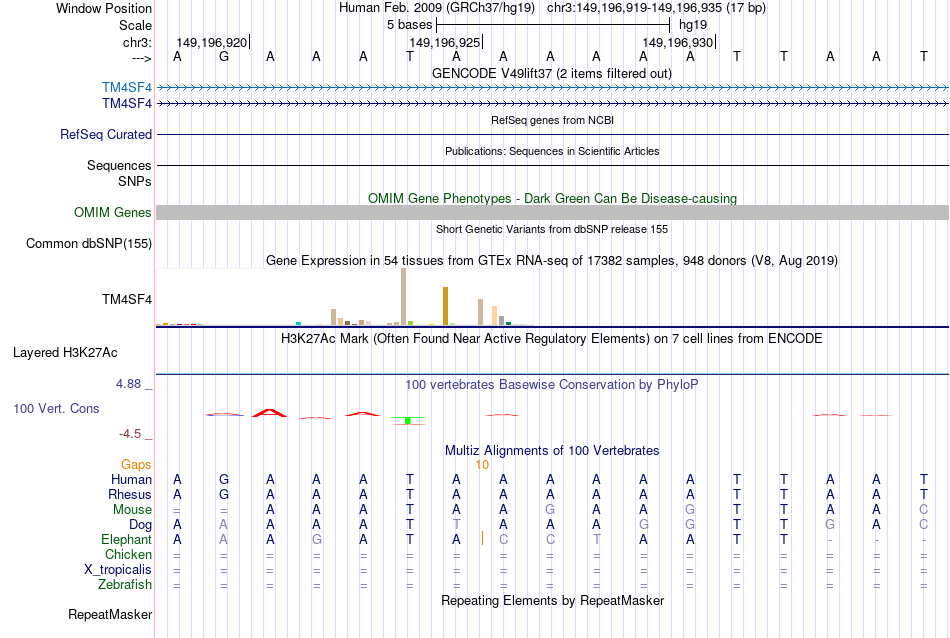
Task: Click the 5 bases scale bar
Action: [553, 25]
